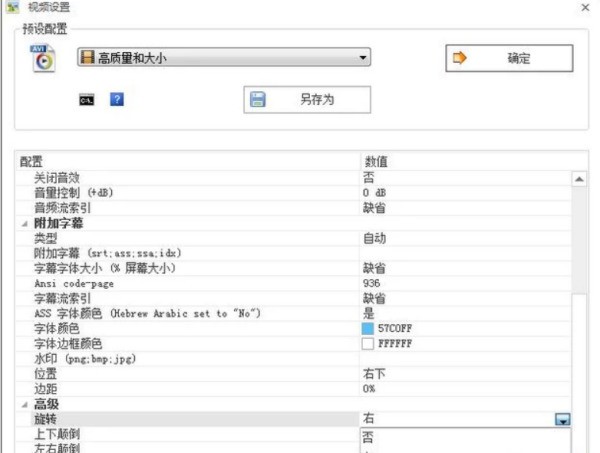Click the AVI file format icon
This screenshot has height=453, width=600.
click(x=43, y=59)
